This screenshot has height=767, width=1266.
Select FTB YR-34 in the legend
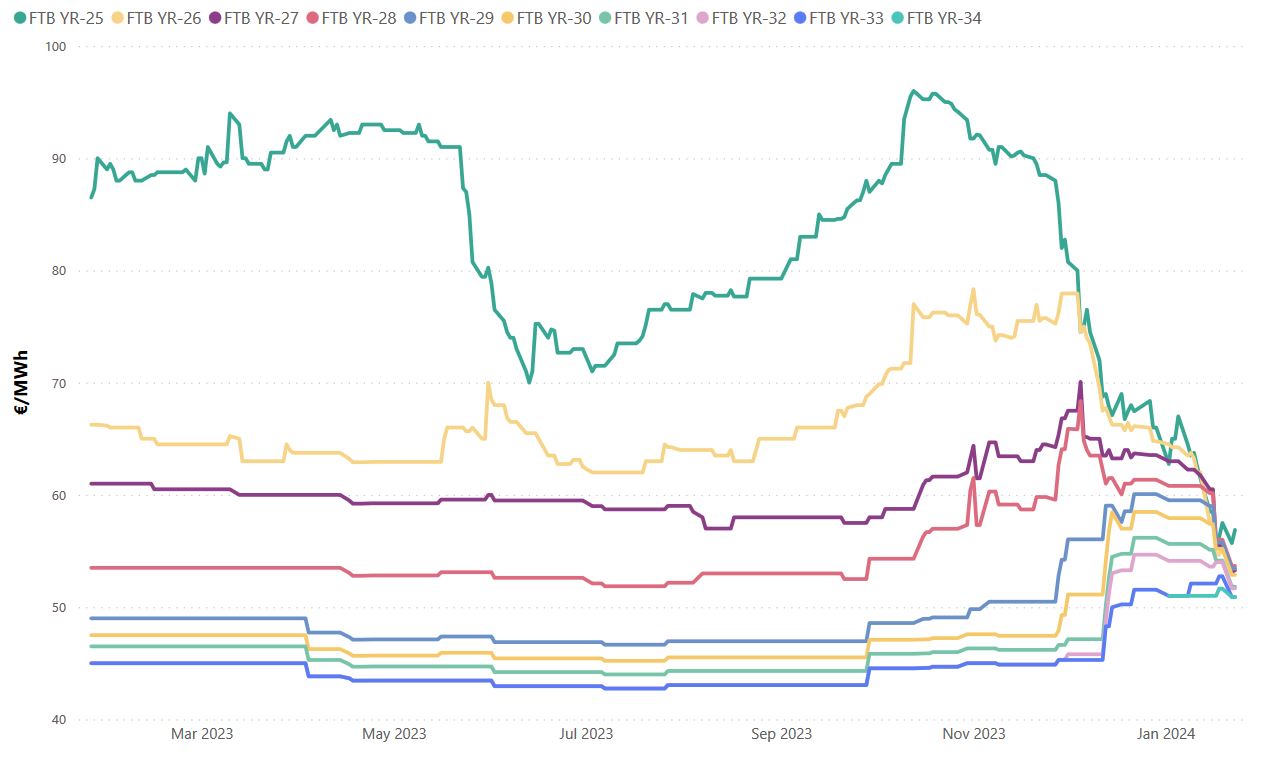942,19
